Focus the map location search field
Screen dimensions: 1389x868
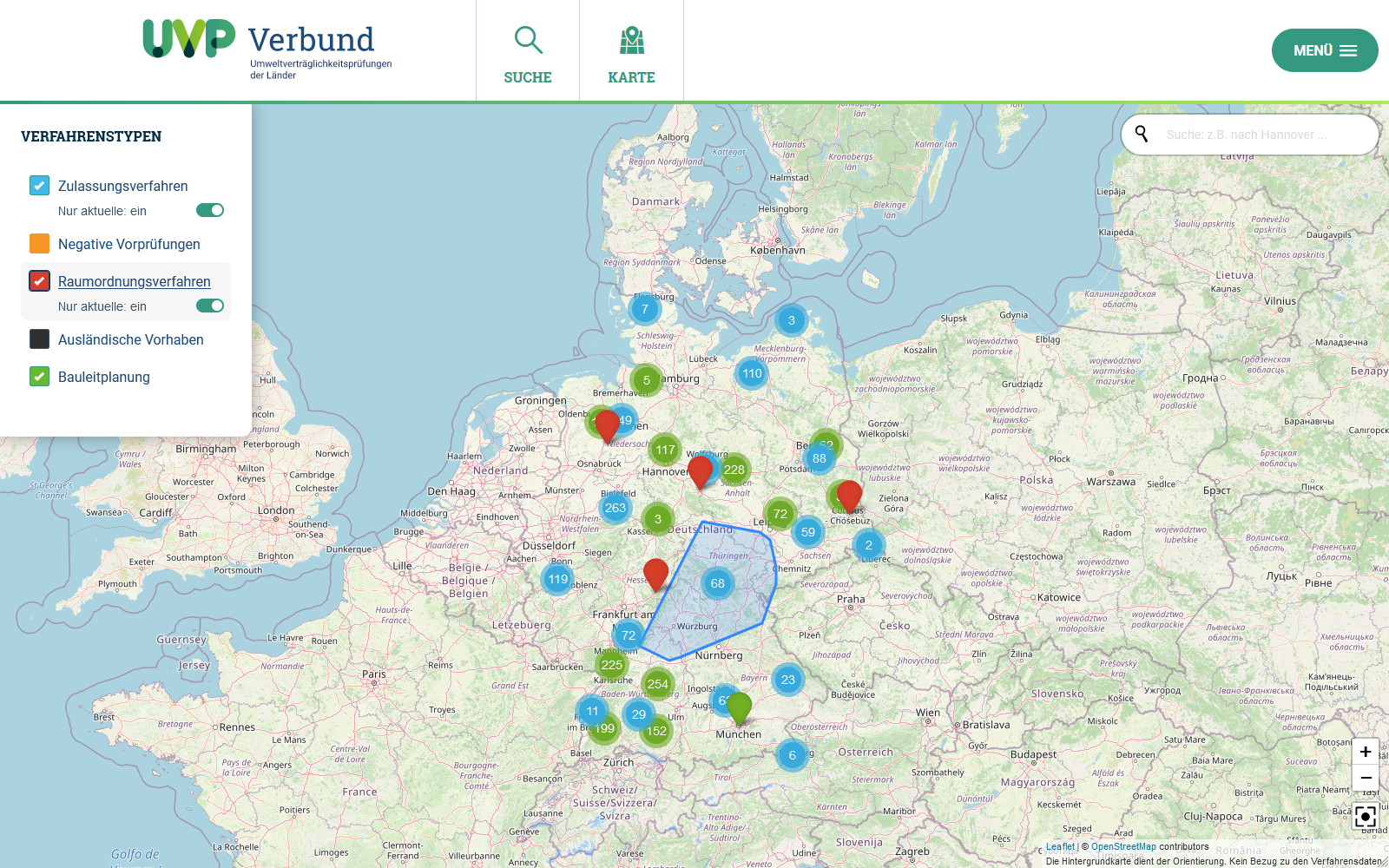point(1263,135)
